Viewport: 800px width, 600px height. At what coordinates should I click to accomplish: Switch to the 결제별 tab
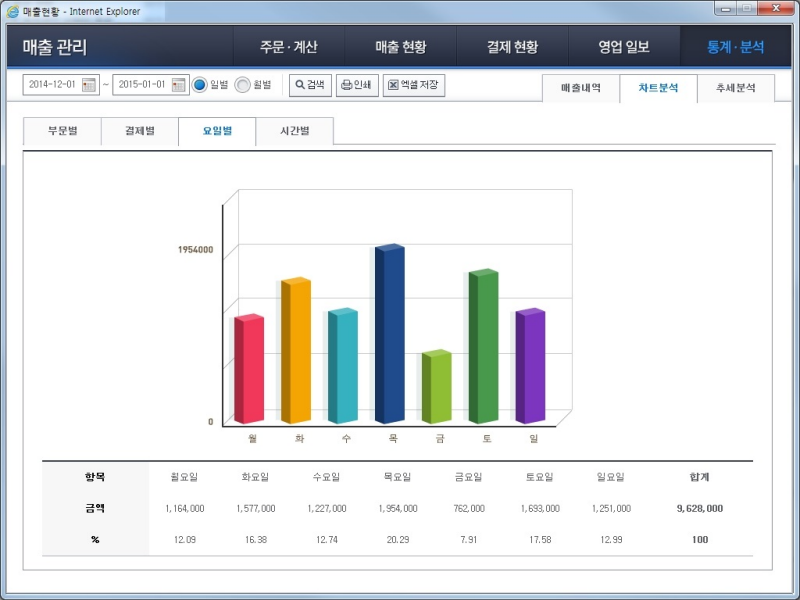[x=140, y=131]
